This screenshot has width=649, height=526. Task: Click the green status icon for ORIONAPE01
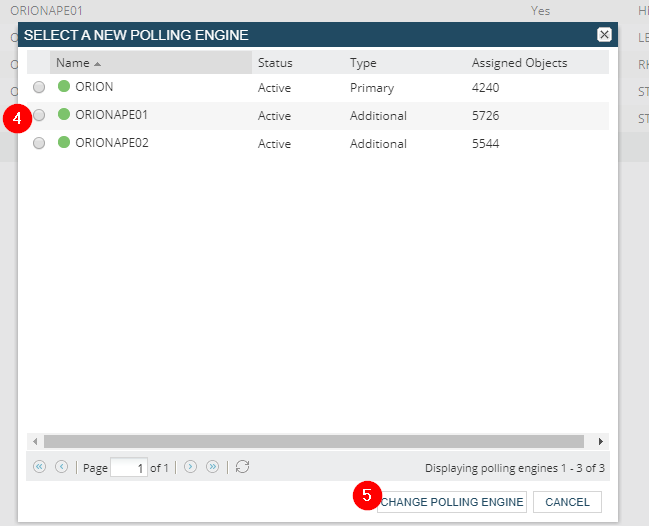click(64, 114)
